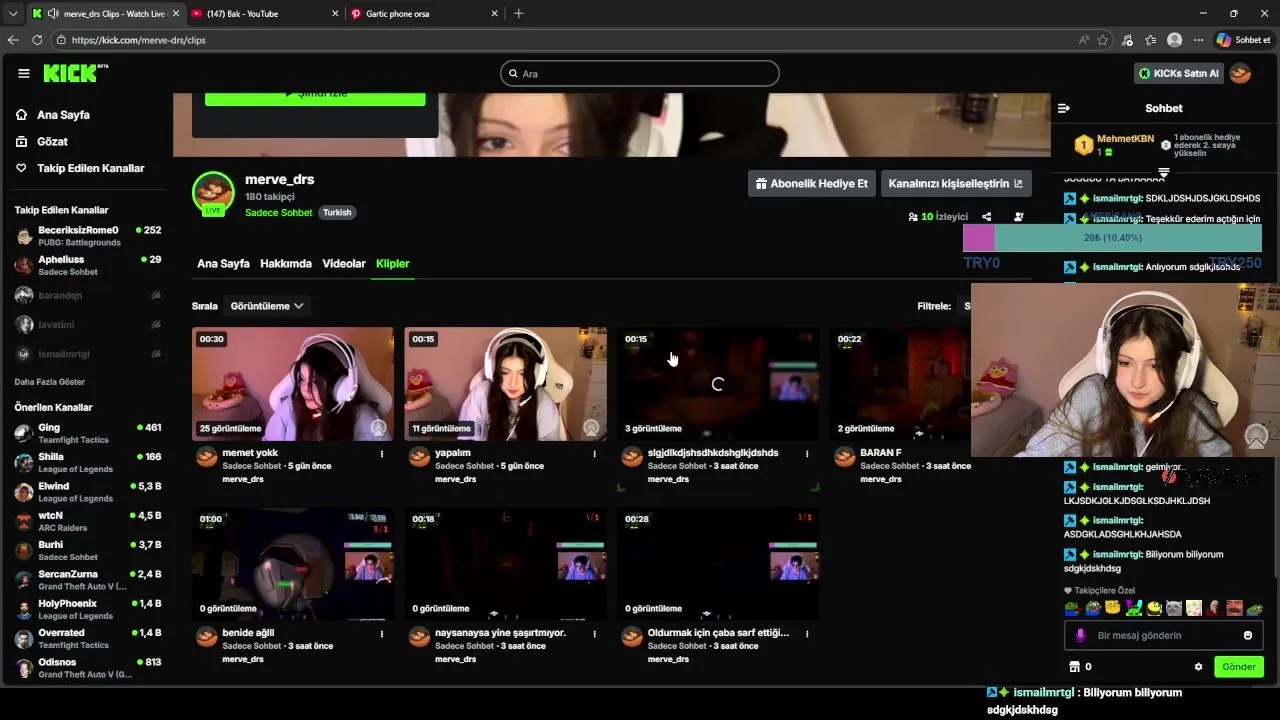1280x720 pixels.
Task: Open emoji picker in chat input
Action: [1248, 636]
